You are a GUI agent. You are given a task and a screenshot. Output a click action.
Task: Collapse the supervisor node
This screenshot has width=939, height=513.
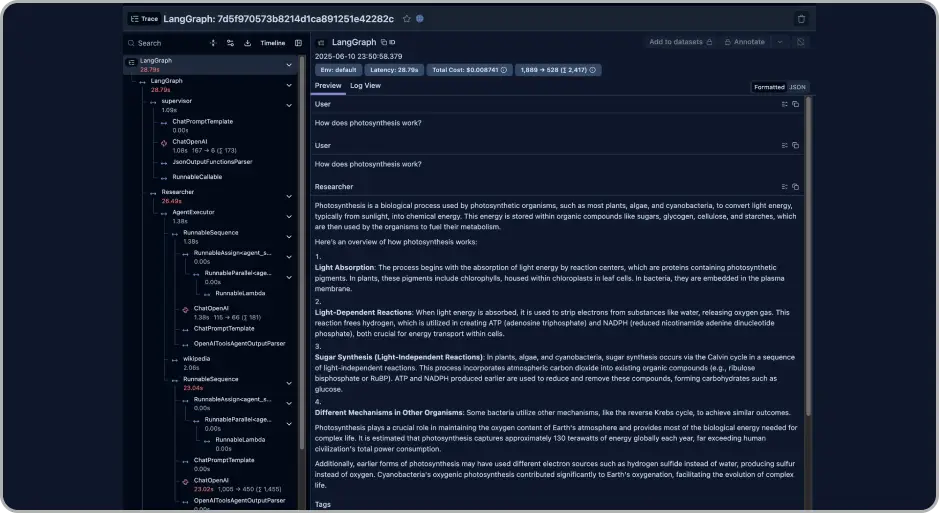point(289,105)
